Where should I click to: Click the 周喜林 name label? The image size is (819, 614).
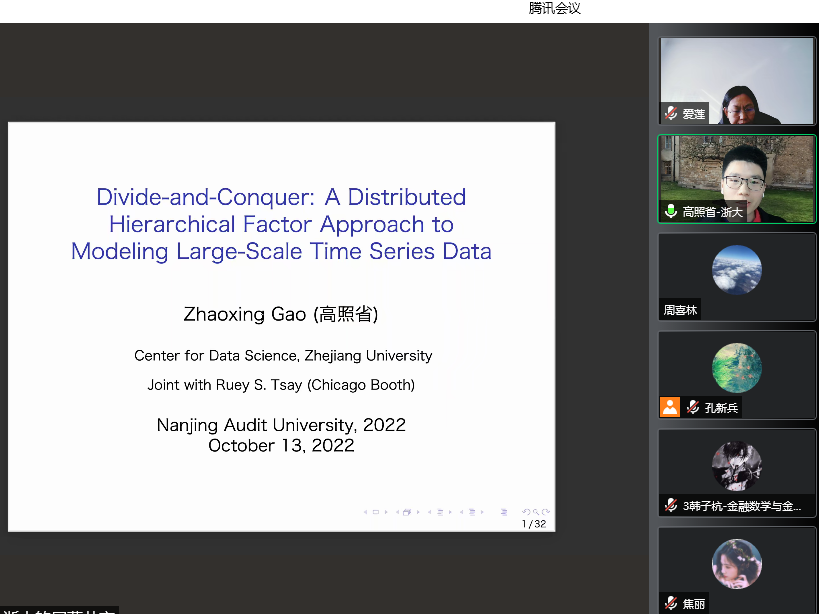tap(681, 310)
